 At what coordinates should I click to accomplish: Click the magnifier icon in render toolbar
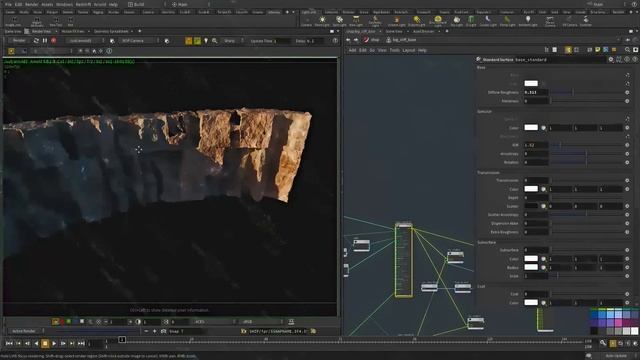coord(215,41)
